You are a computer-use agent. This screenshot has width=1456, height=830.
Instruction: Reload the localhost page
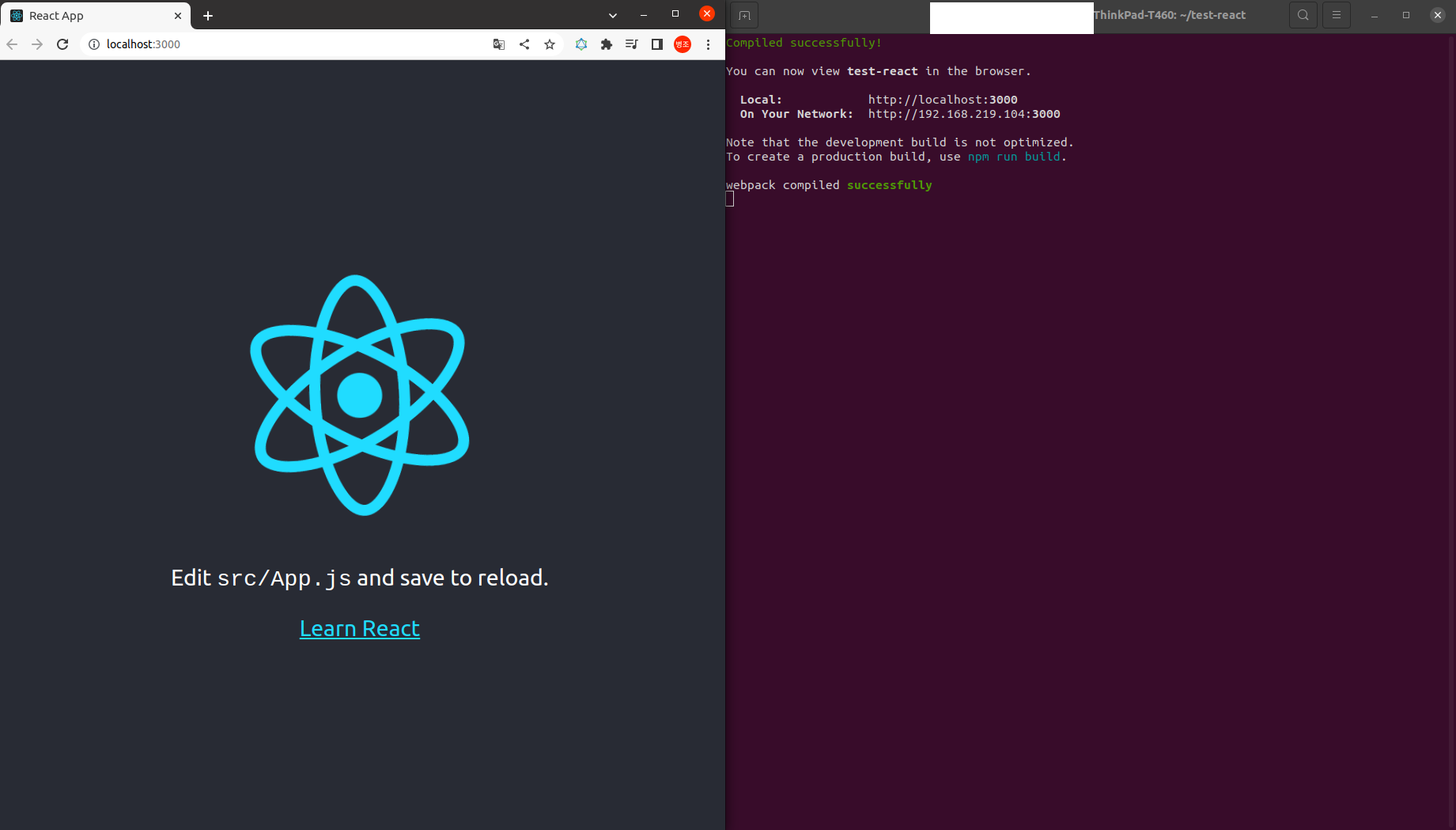[x=62, y=44]
